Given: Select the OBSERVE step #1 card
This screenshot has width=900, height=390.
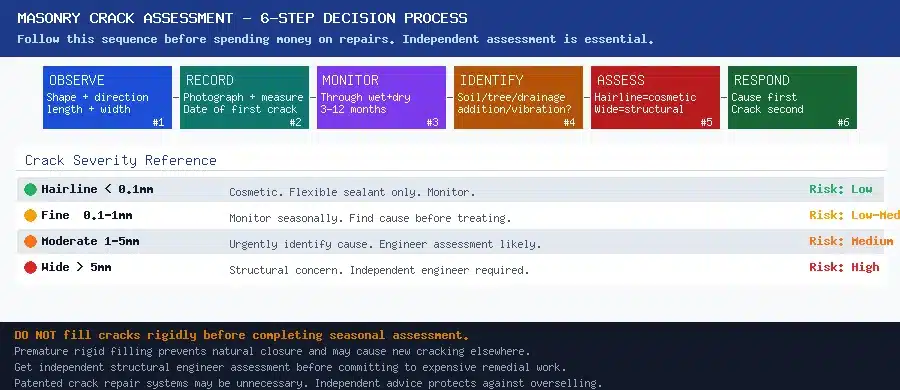Looking at the screenshot, I should [x=107, y=97].
